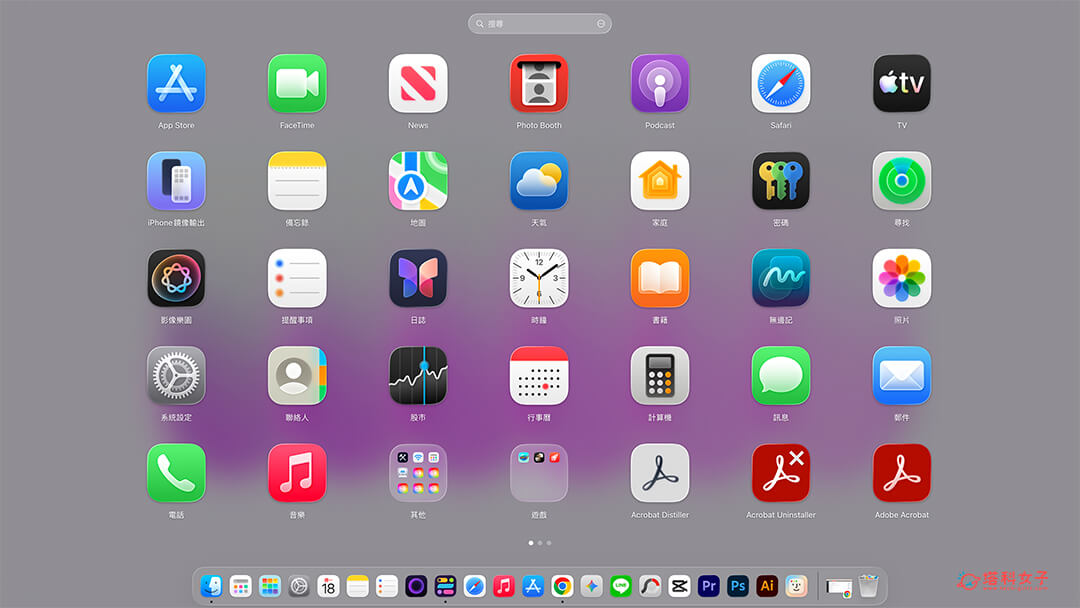
Task: Open Reminders (提醒事項) in the grid
Action: pyautogui.click(x=297, y=278)
